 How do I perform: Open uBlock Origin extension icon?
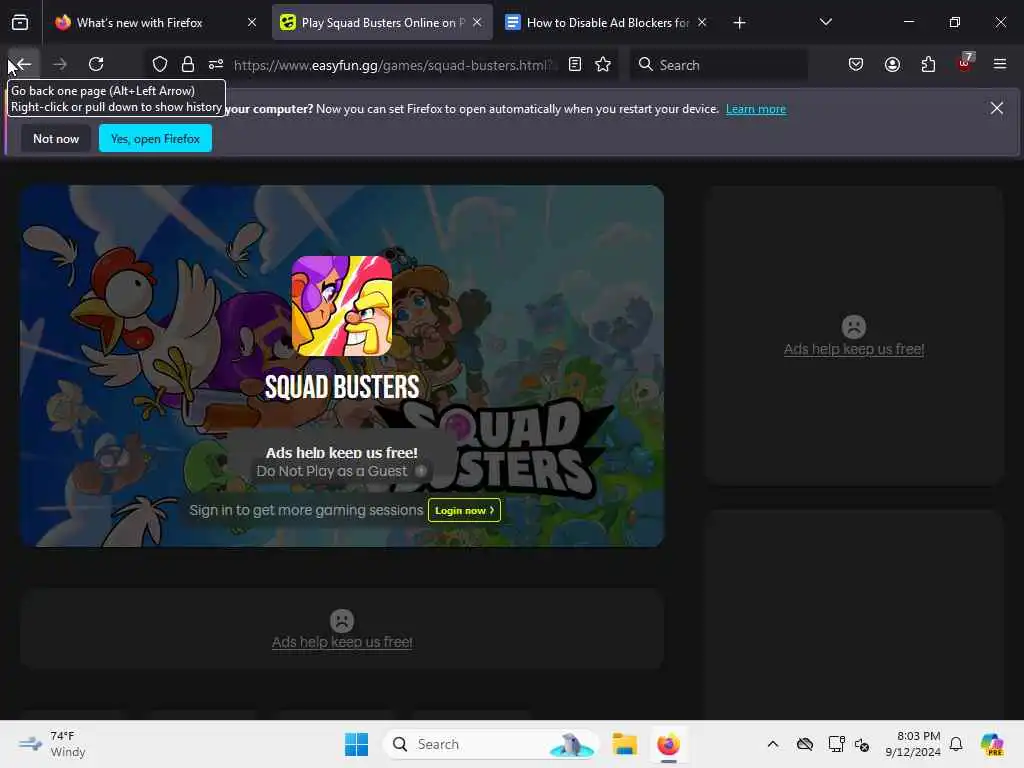pyautogui.click(x=965, y=63)
